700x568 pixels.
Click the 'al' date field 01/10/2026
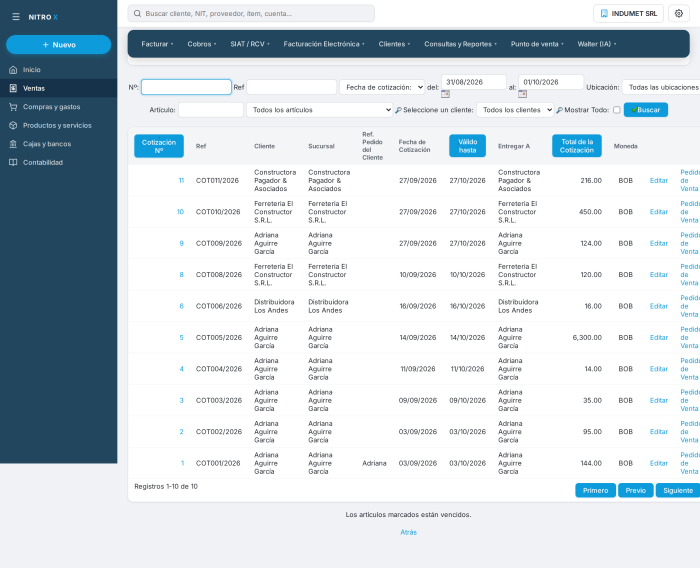(551, 82)
